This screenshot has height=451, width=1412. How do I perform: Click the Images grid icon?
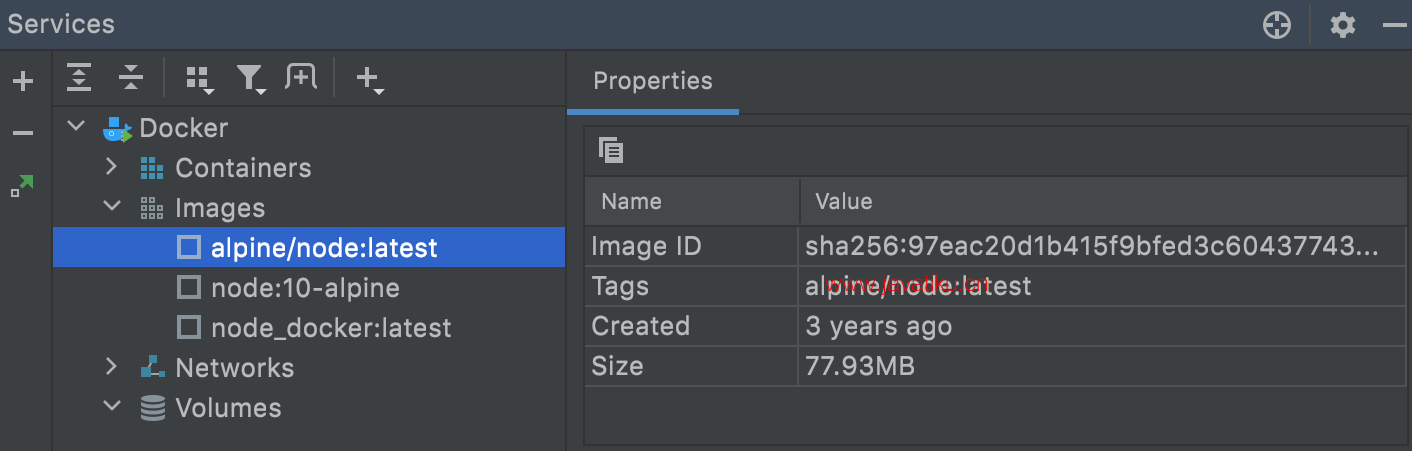tap(151, 208)
